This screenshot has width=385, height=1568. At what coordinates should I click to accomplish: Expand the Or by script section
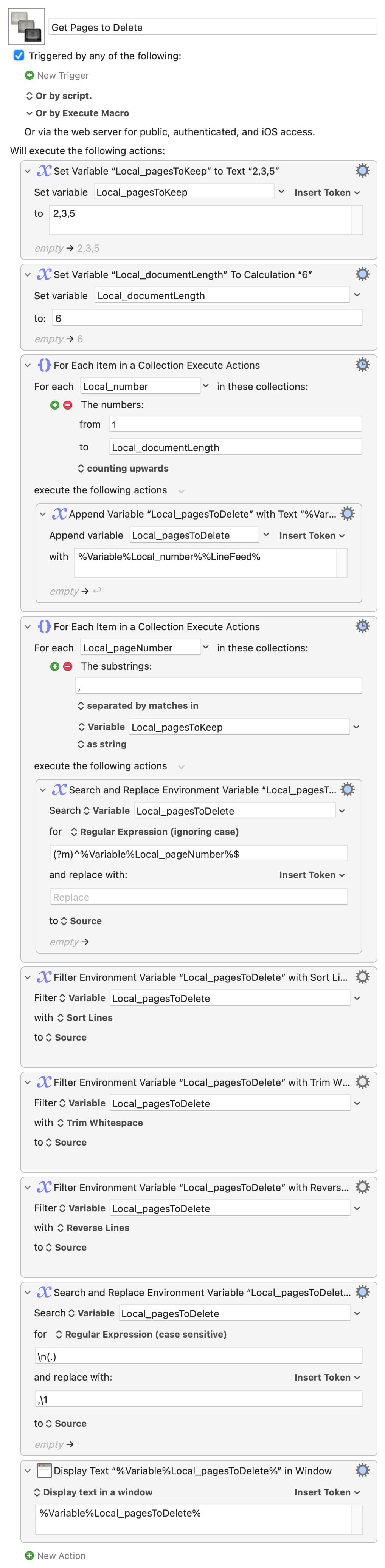(x=59, y=96)
